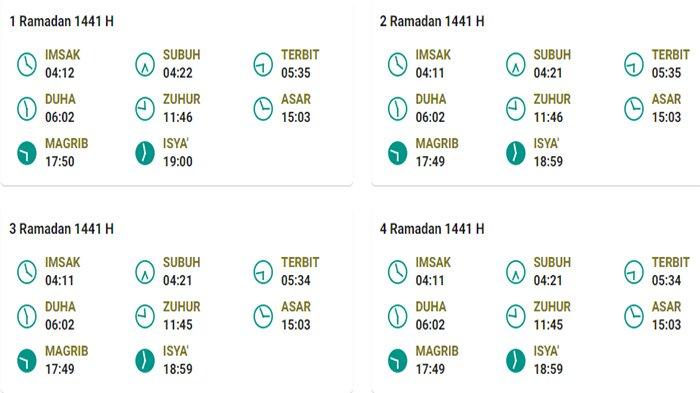
Task: Click the Imsak time 04:11 on 2 Ramadan
Action: click(x=430, y=73)
